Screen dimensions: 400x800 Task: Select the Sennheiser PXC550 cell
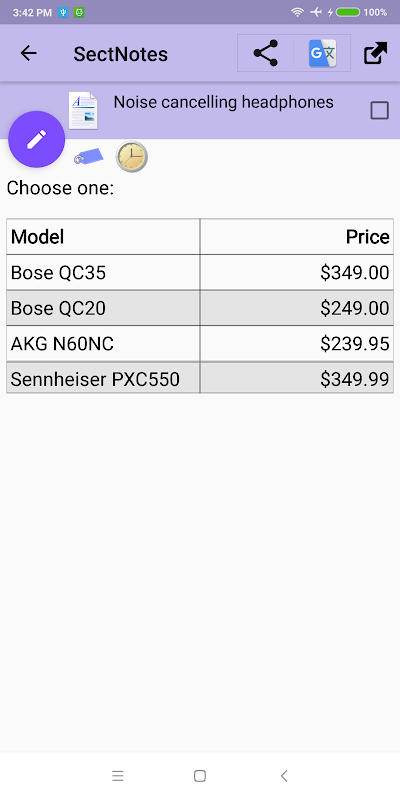click(x=103, y=378)
